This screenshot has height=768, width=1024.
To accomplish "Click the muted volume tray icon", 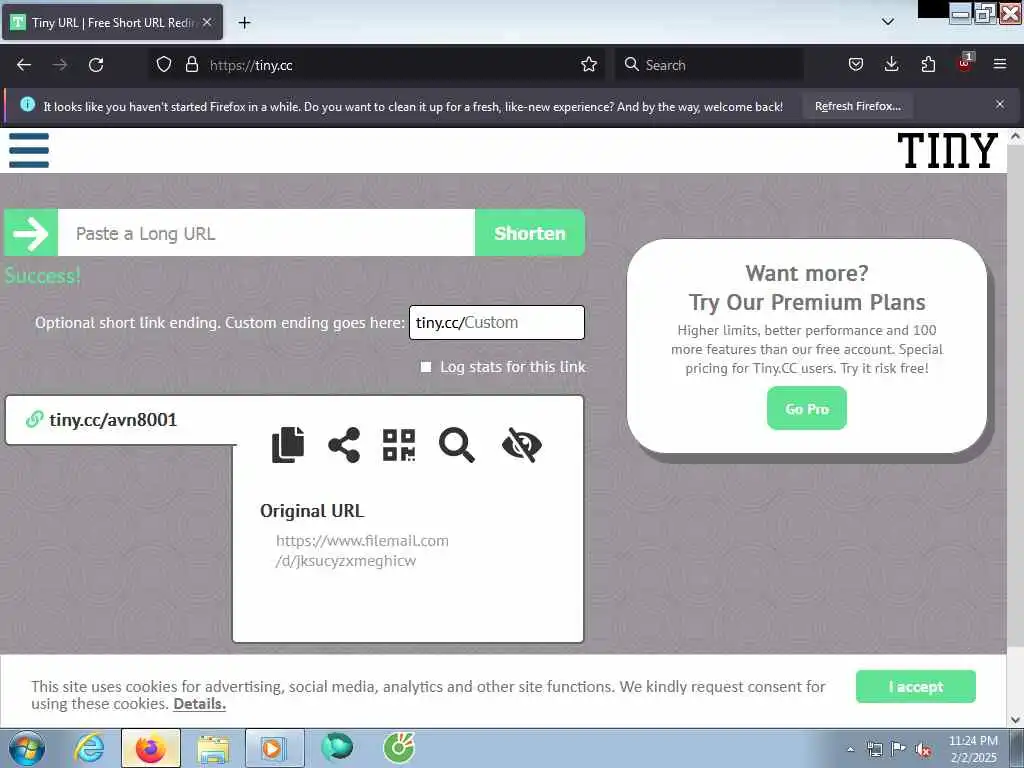I will coord(923,749).
